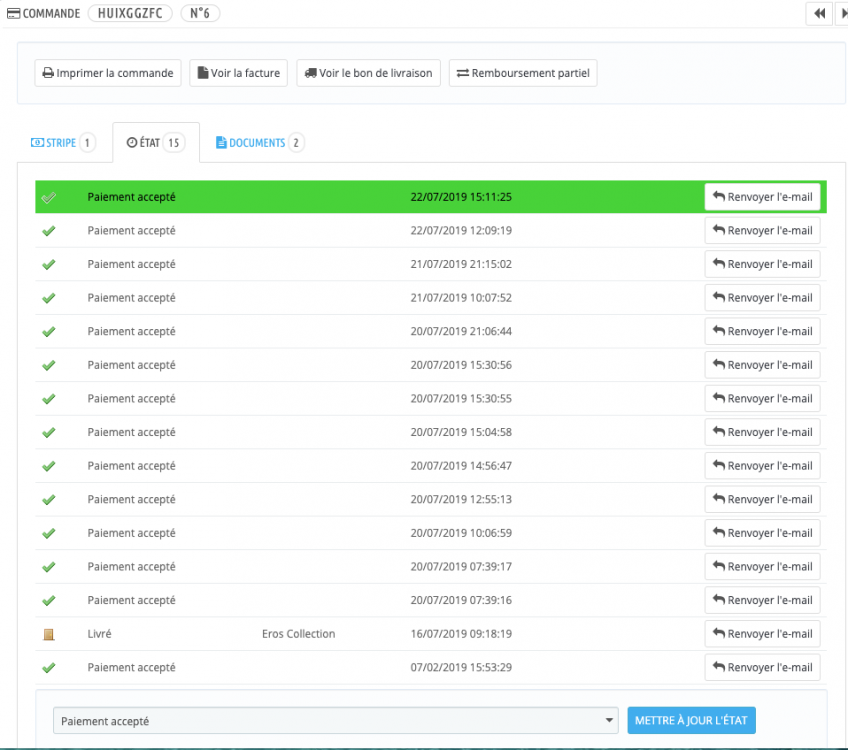Click the date 20/07/2019 07:39:17

(x=461, y=566)
